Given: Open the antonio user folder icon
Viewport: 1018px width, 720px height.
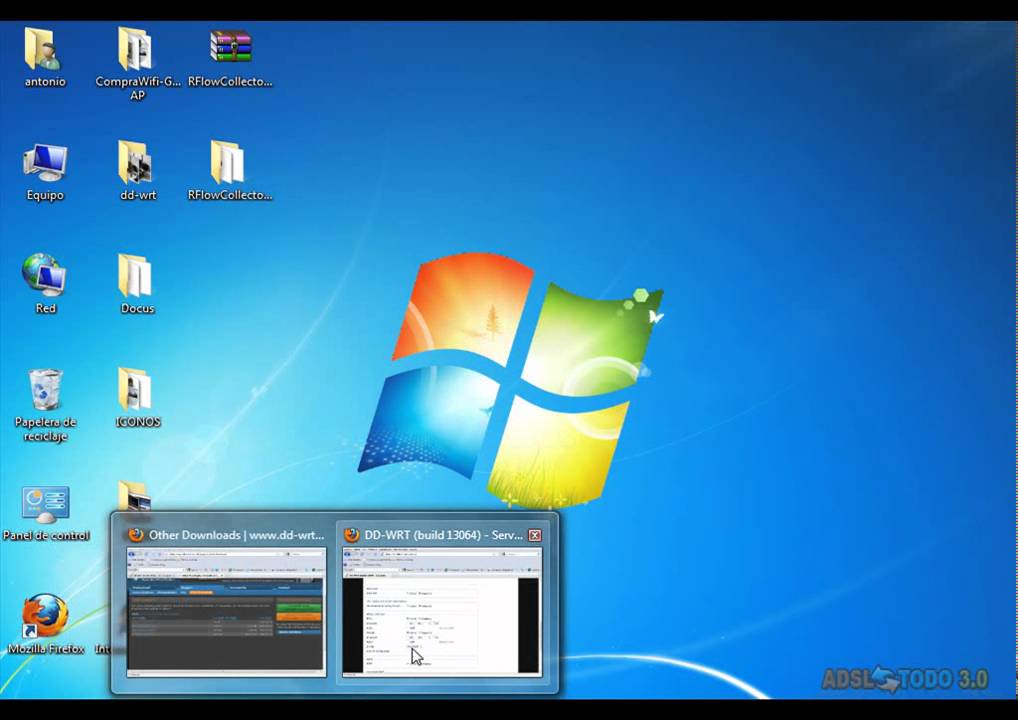Looking at the screenshot, I should coord(44,49).
